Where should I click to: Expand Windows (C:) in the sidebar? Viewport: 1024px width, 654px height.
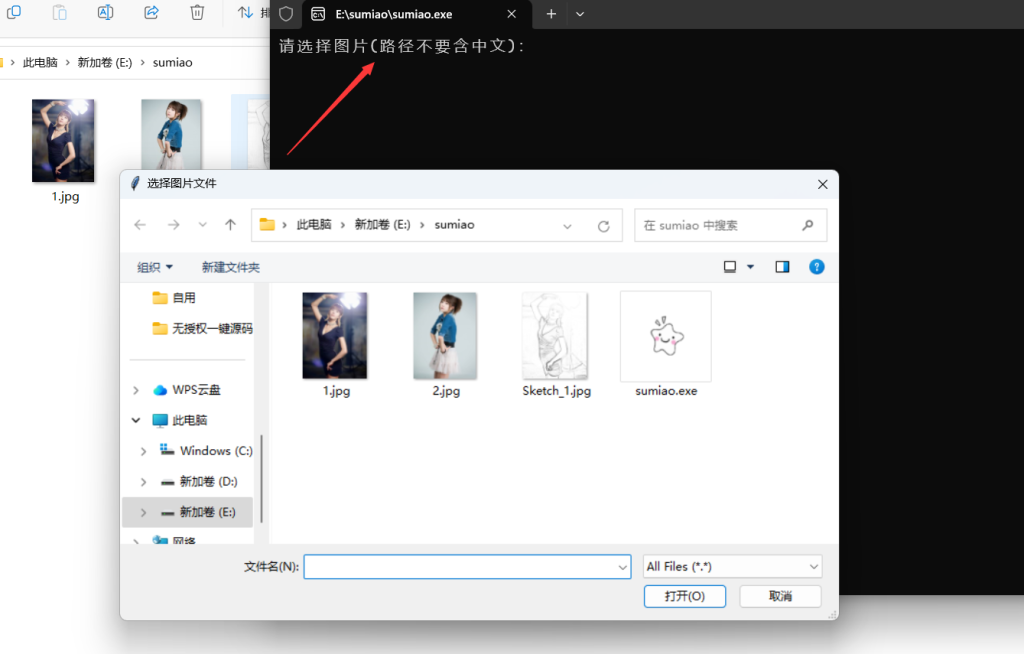click(x=143, y=450)
